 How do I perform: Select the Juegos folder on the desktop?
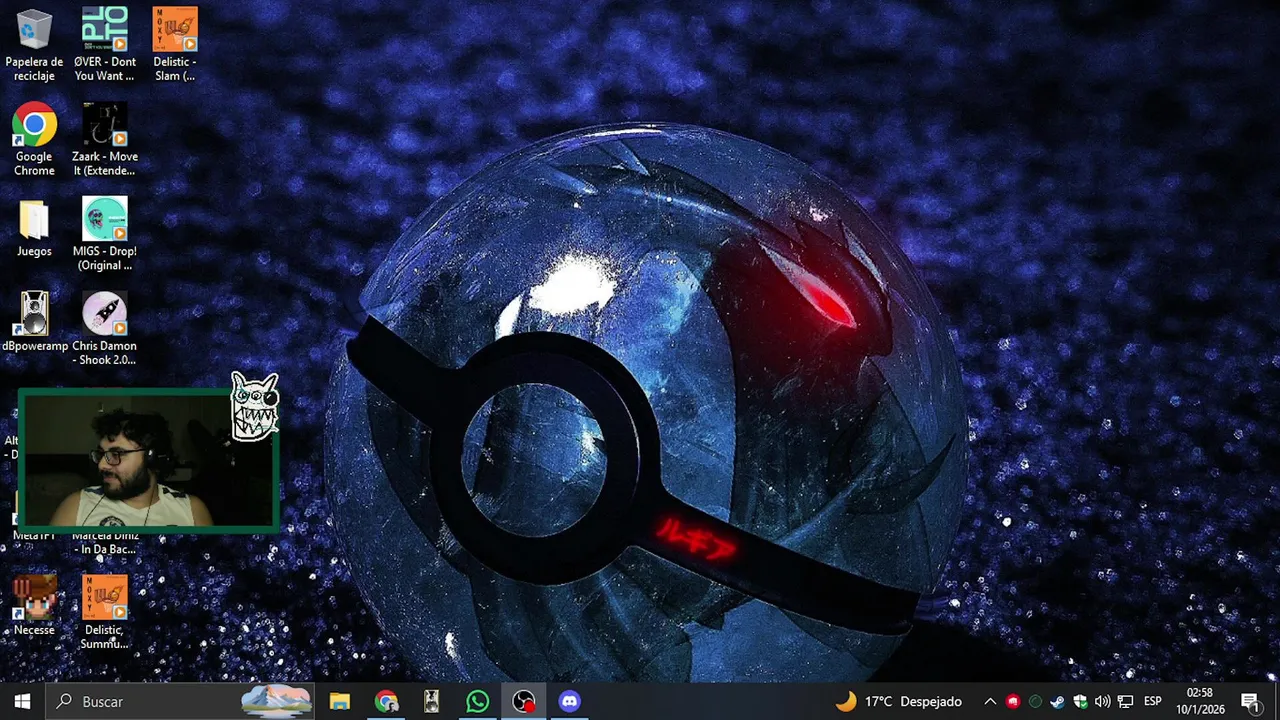(34, 229)
